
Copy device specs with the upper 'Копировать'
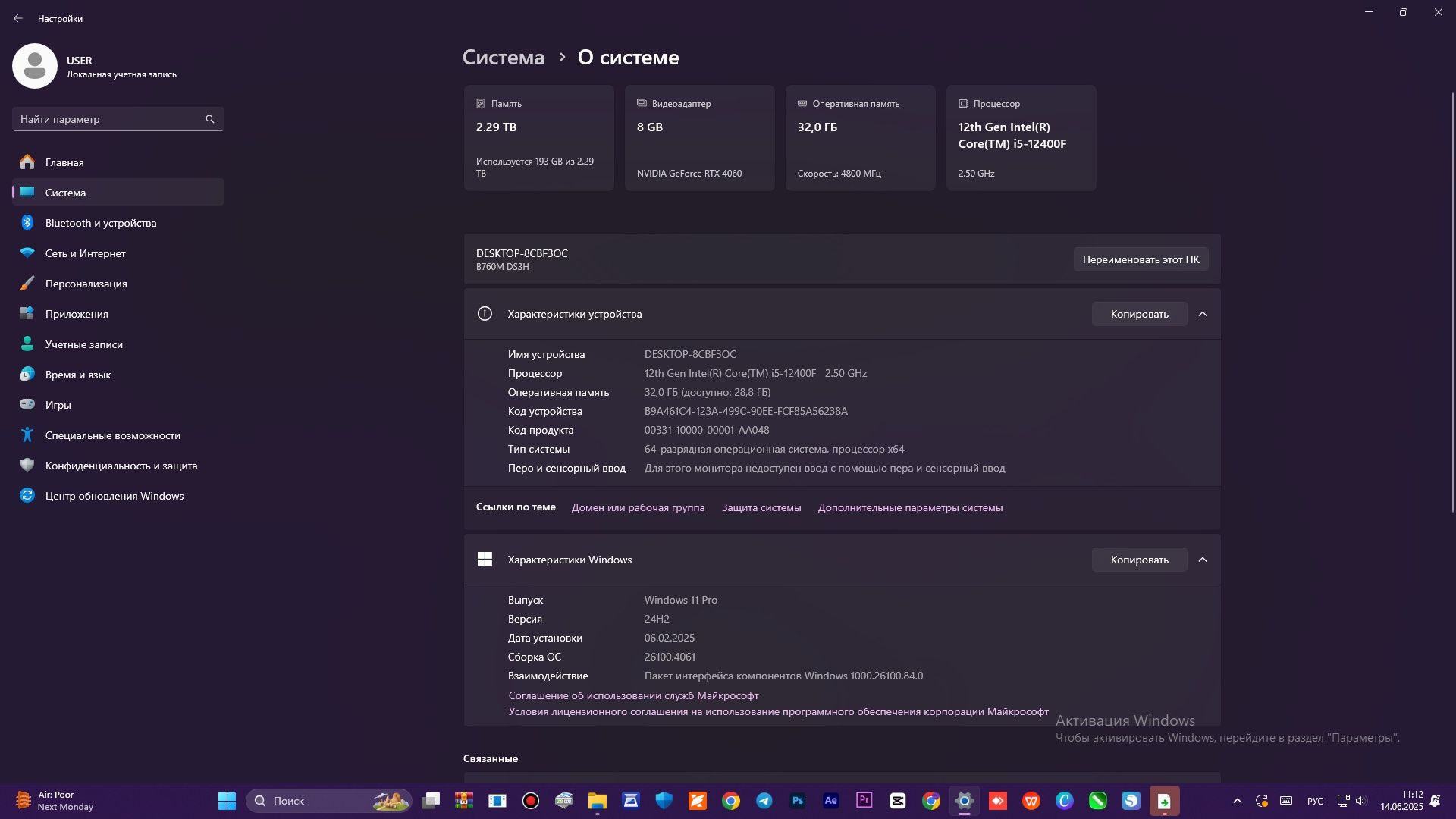1140,314
